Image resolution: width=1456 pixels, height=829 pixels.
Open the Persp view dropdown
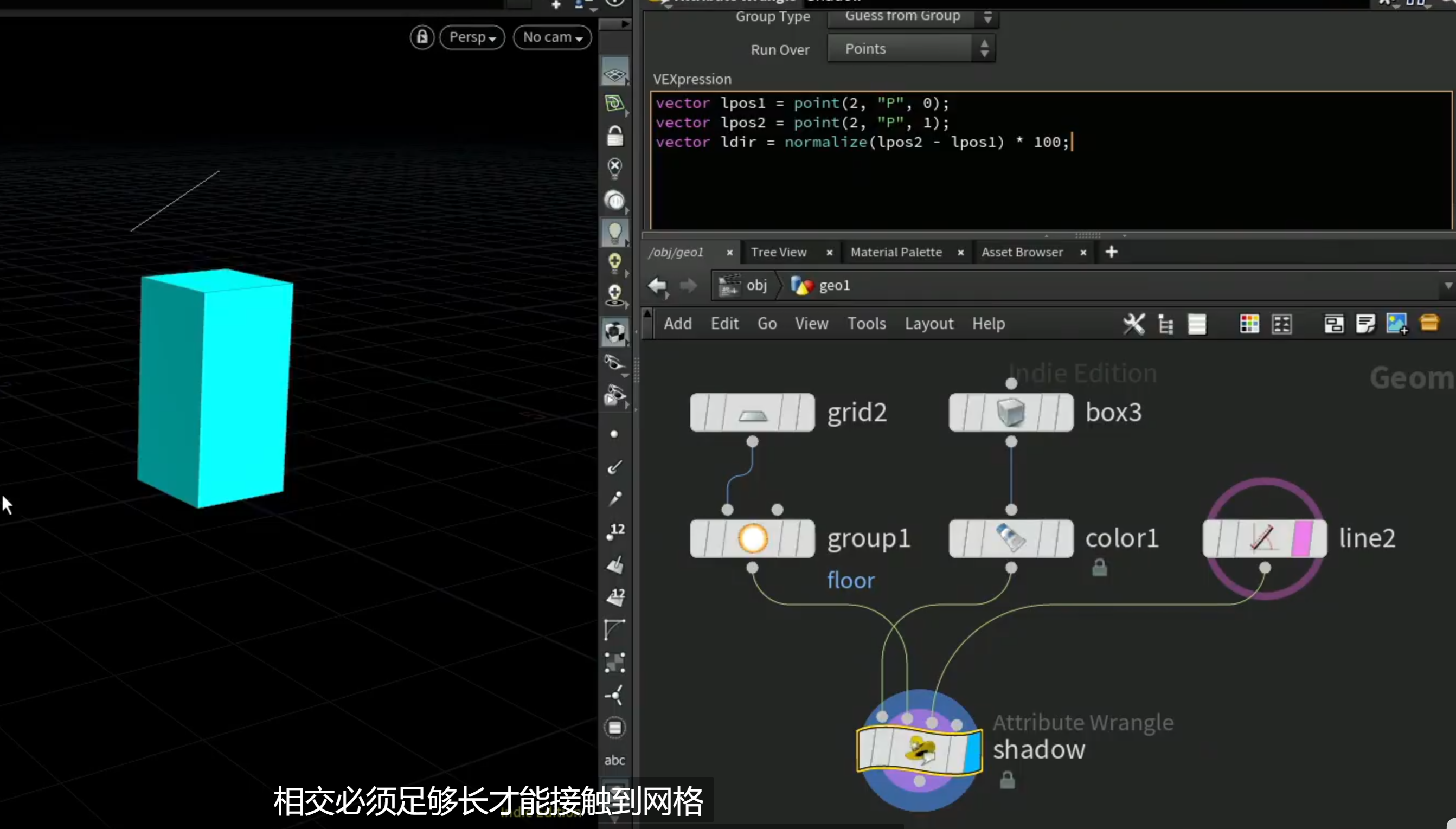(472, 37)
